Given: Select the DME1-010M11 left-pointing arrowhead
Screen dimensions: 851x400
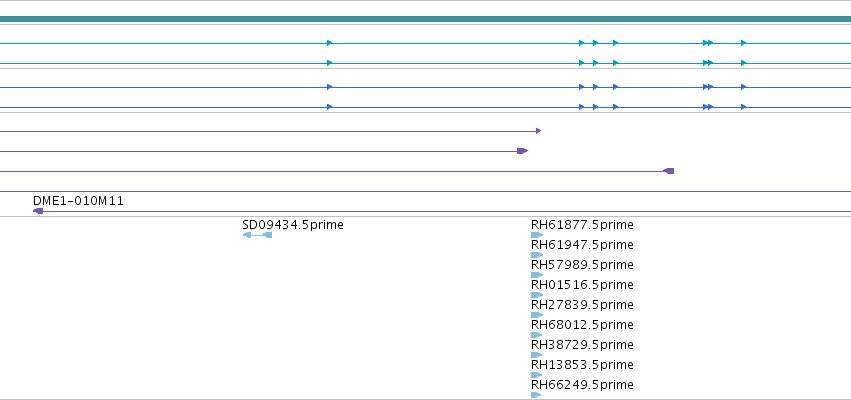Looking at the screenshot, I should click(38, 211).
